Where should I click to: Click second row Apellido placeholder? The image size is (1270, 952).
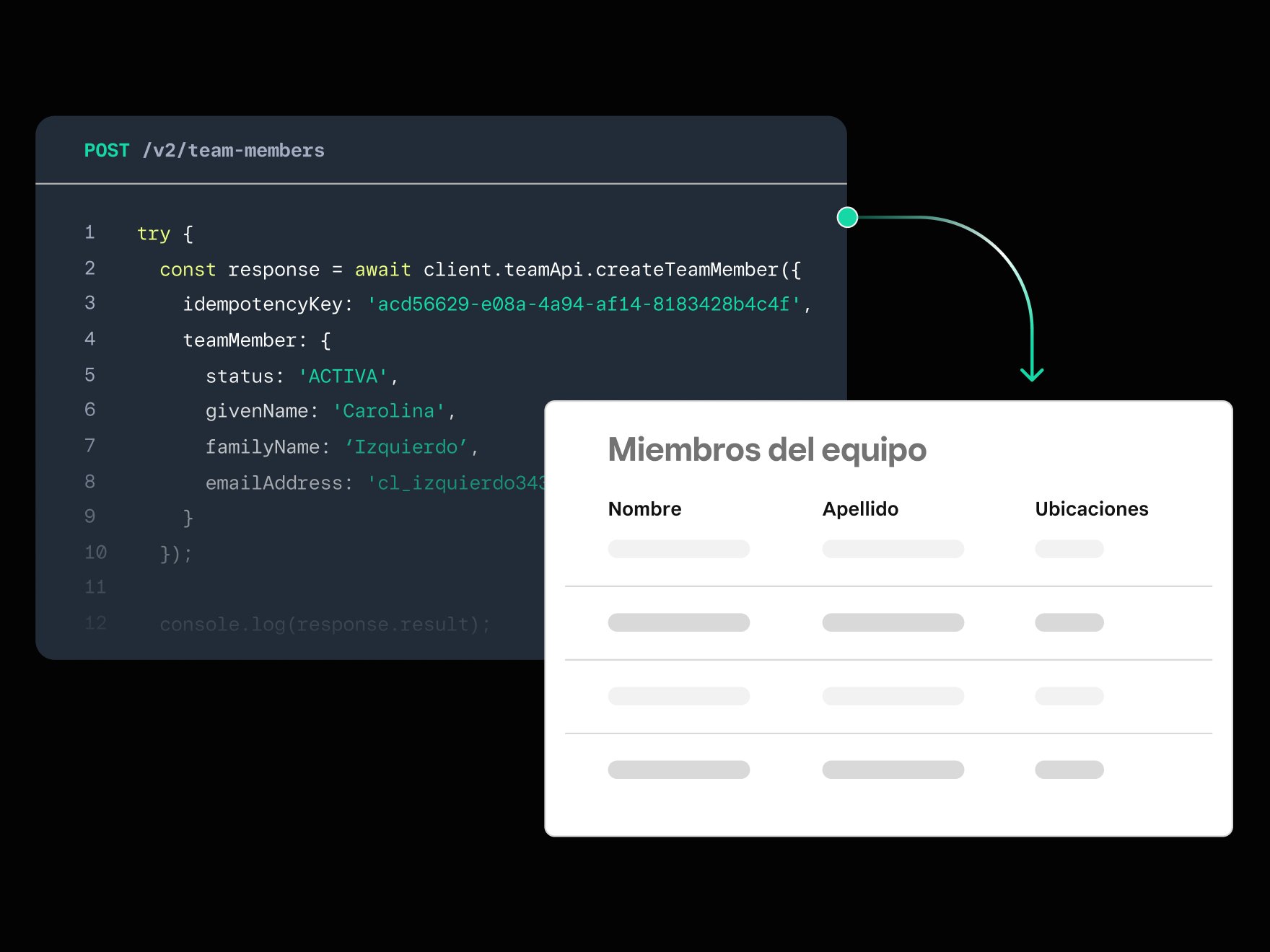tap(893, 622)
